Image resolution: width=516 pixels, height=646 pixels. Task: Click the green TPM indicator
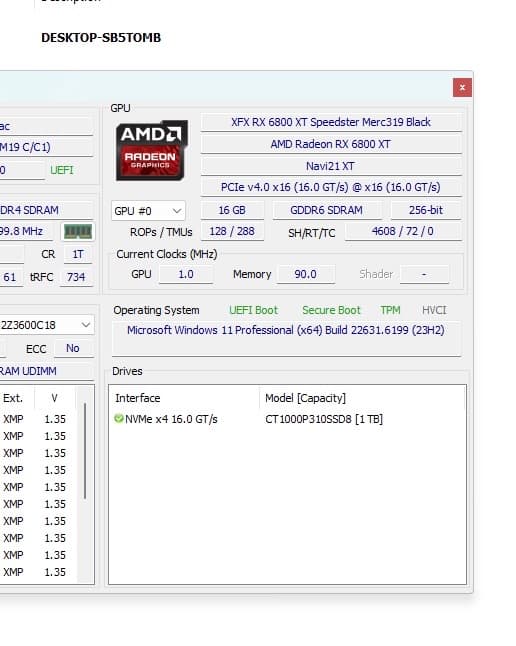(x=390, y=310)
